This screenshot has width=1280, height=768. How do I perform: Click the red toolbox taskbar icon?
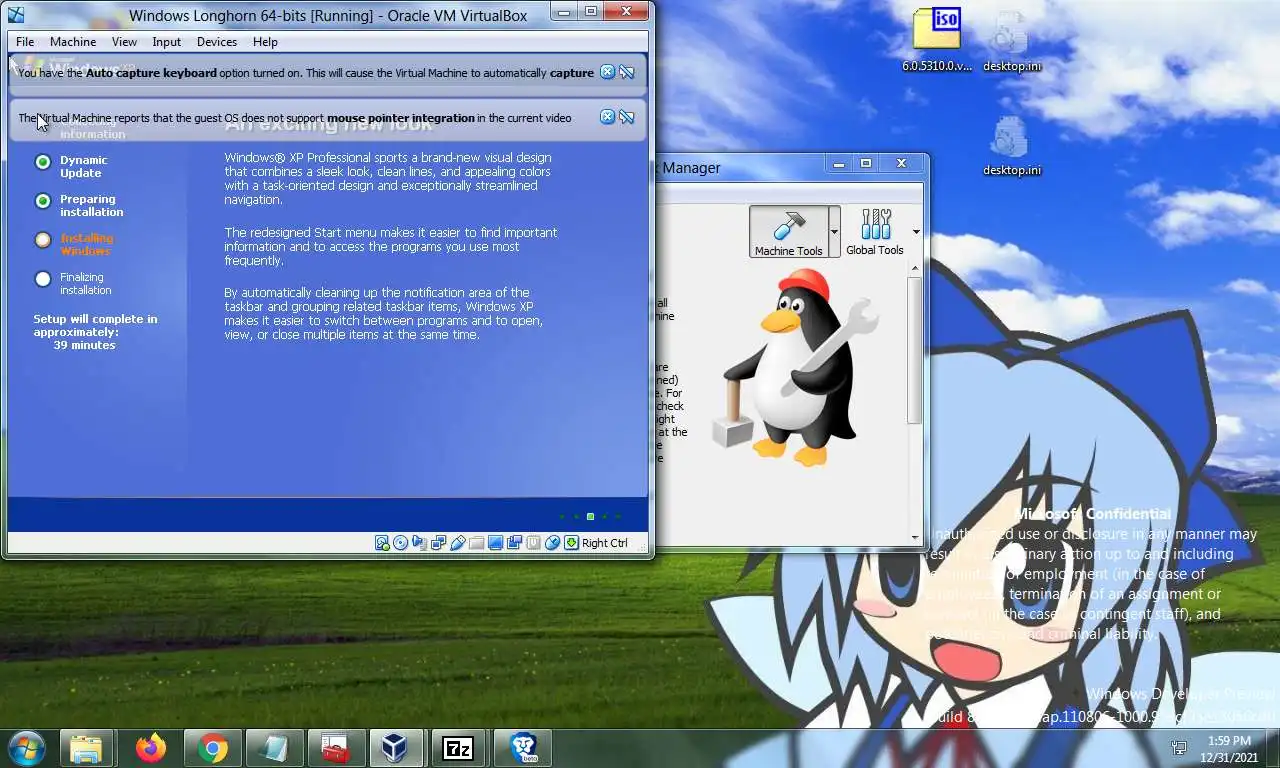(x=334, y=748)
